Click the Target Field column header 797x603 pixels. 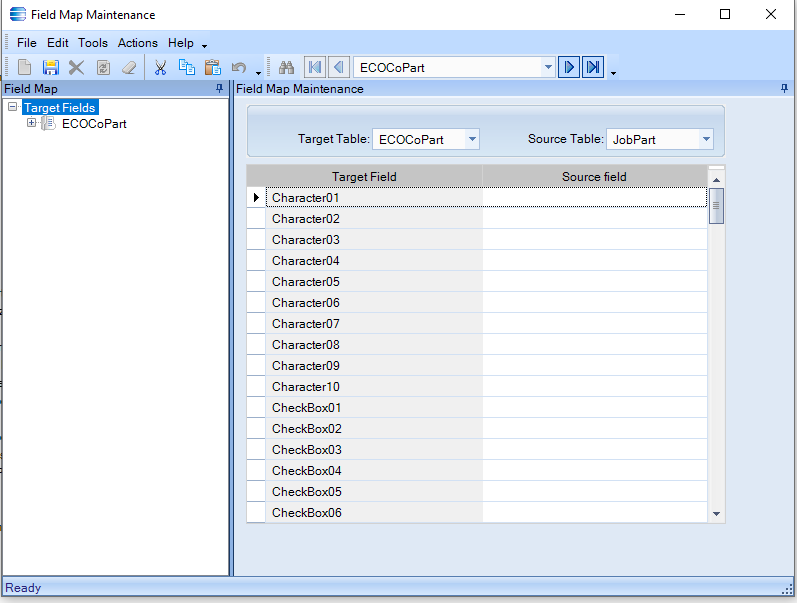(x=364, y=176)
